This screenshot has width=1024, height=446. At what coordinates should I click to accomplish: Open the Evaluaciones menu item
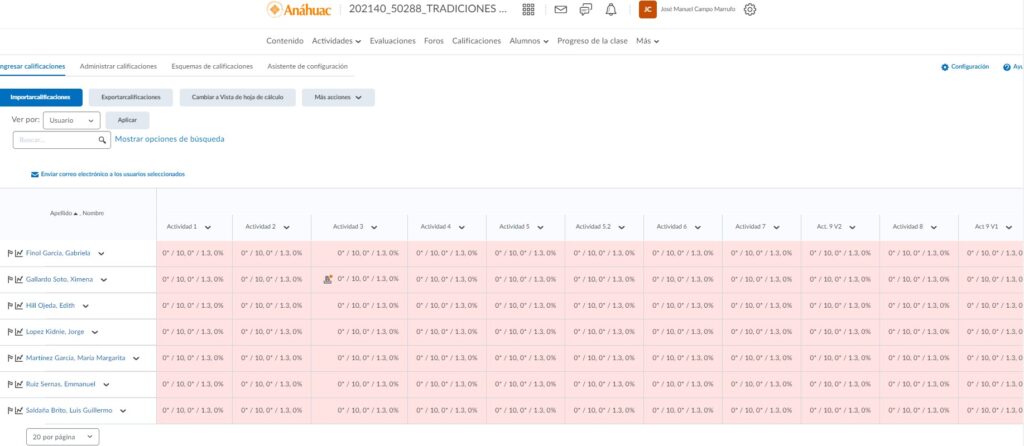click(392, 41)
